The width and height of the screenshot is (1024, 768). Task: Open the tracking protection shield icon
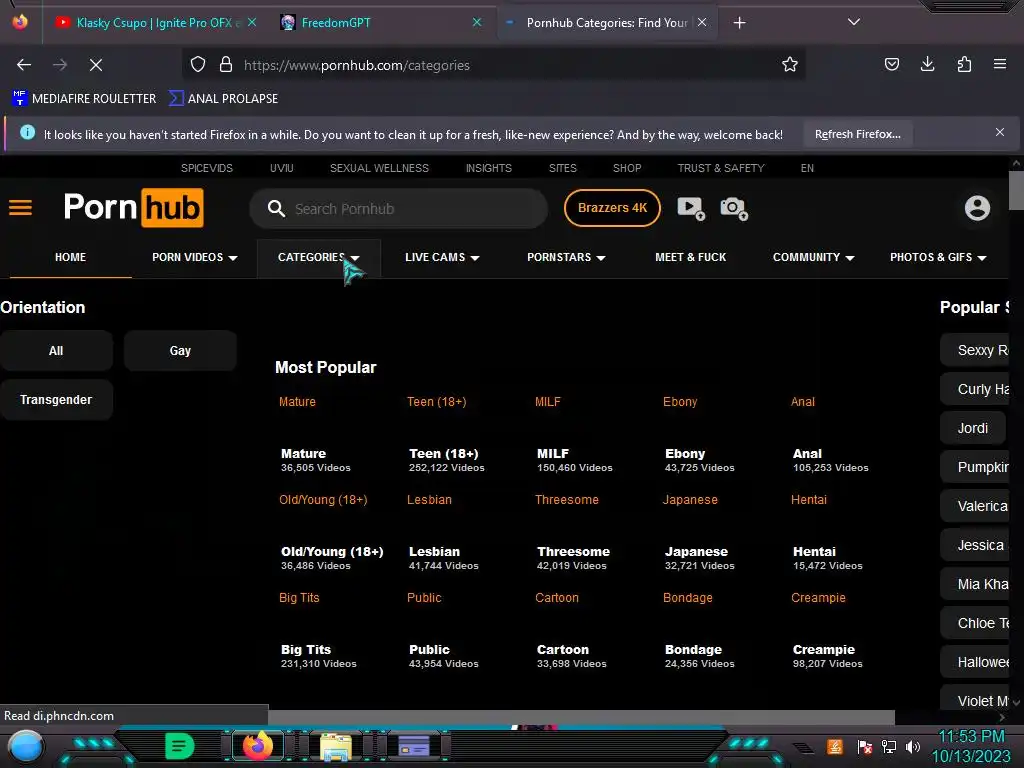pos(198,64)
